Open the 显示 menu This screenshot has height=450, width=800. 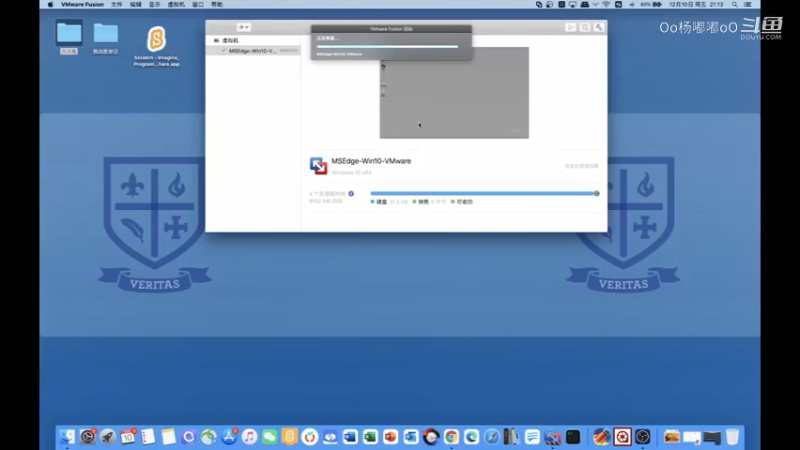click(155, 5)
